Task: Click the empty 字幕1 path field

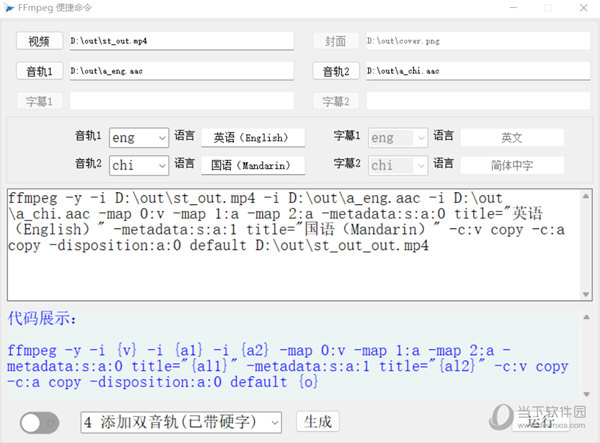Action: [182, 101]
